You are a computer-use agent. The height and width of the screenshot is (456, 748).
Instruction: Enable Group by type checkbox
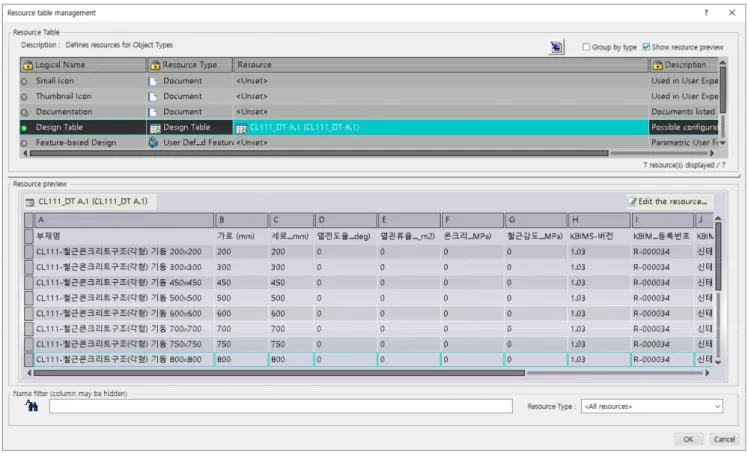(586, 47)
